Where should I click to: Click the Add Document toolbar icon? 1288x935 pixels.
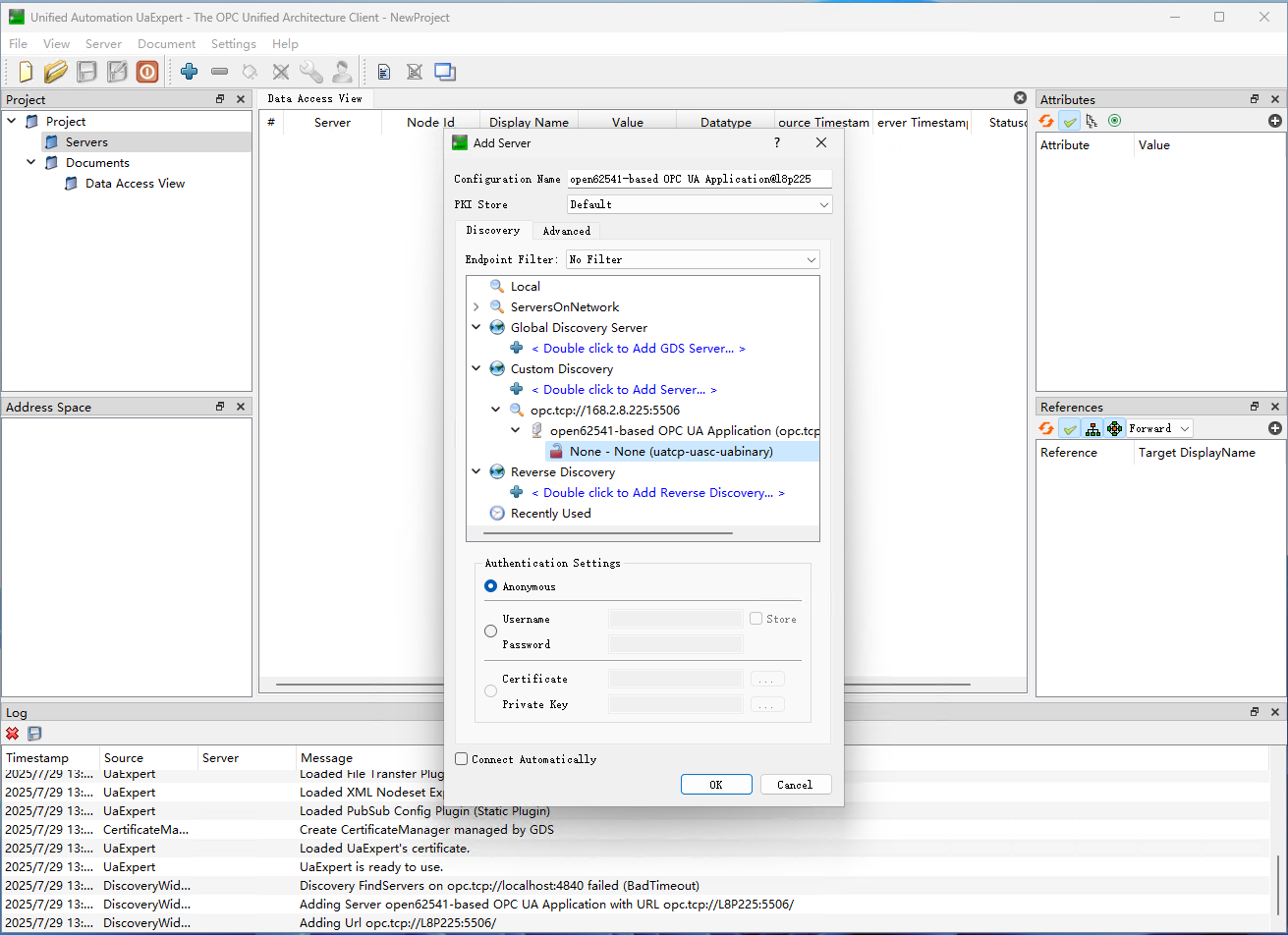coord(384,72)
